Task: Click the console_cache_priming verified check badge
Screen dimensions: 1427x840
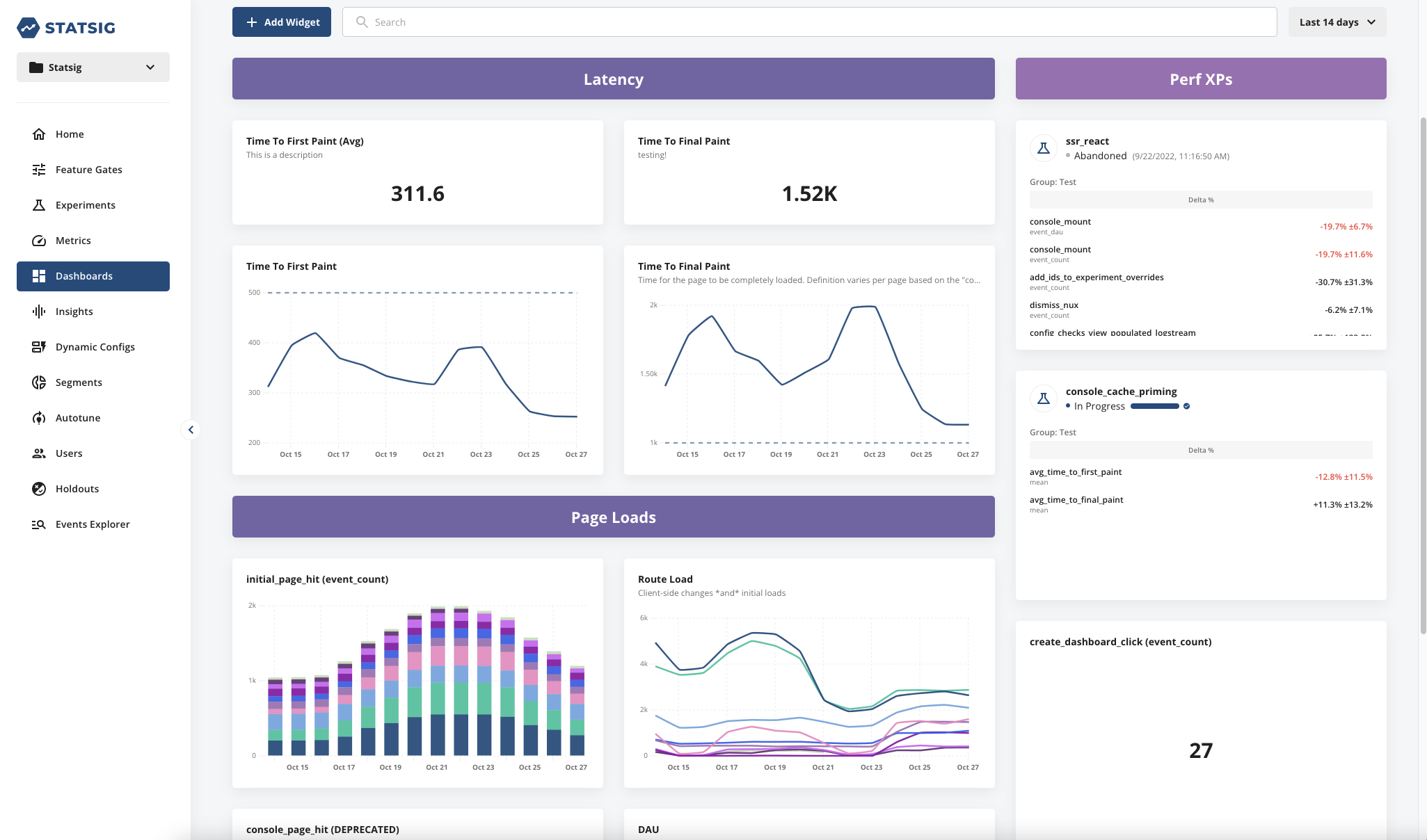Action: coord(1186,406)
